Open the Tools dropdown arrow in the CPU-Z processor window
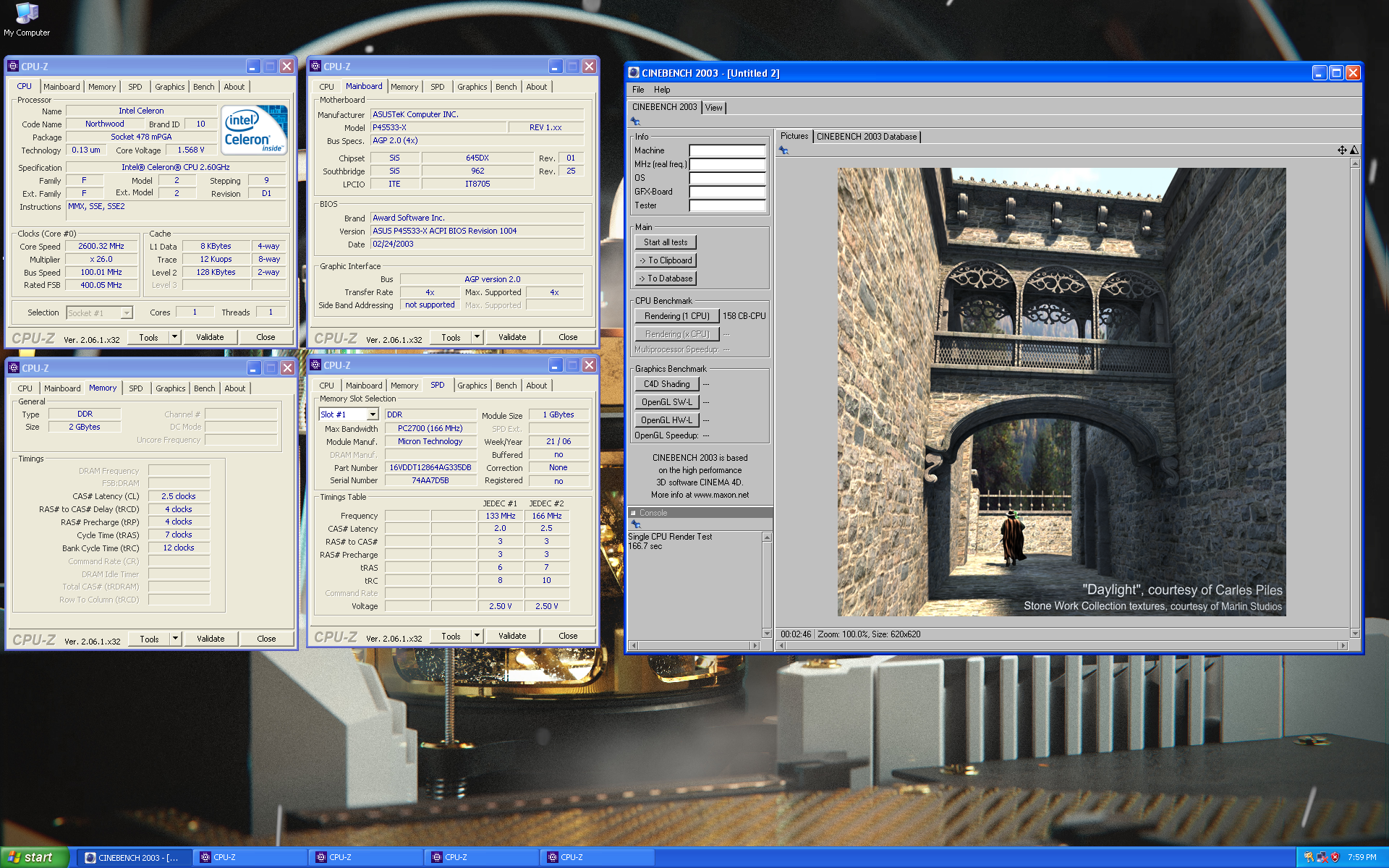 pyautogui.click(x=174, y=337)
